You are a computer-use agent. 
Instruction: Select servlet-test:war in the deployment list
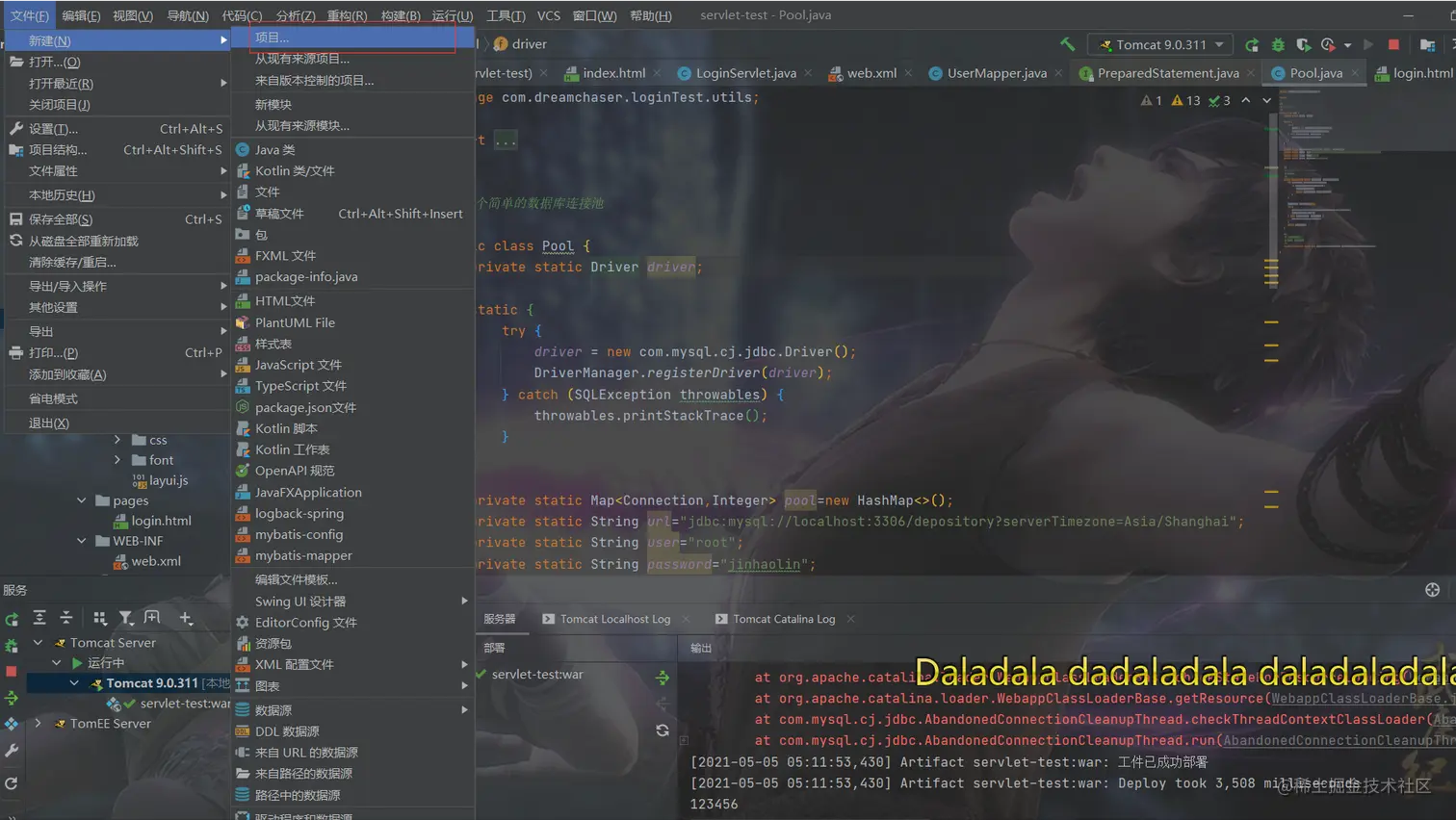[537, 674]
